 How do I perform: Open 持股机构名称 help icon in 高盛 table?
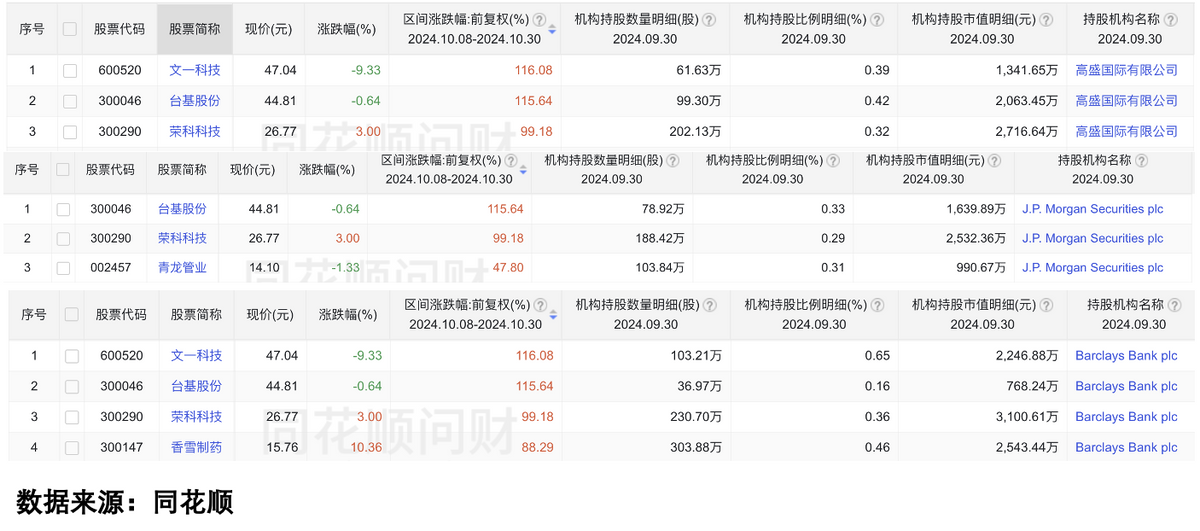[1172, 20]
